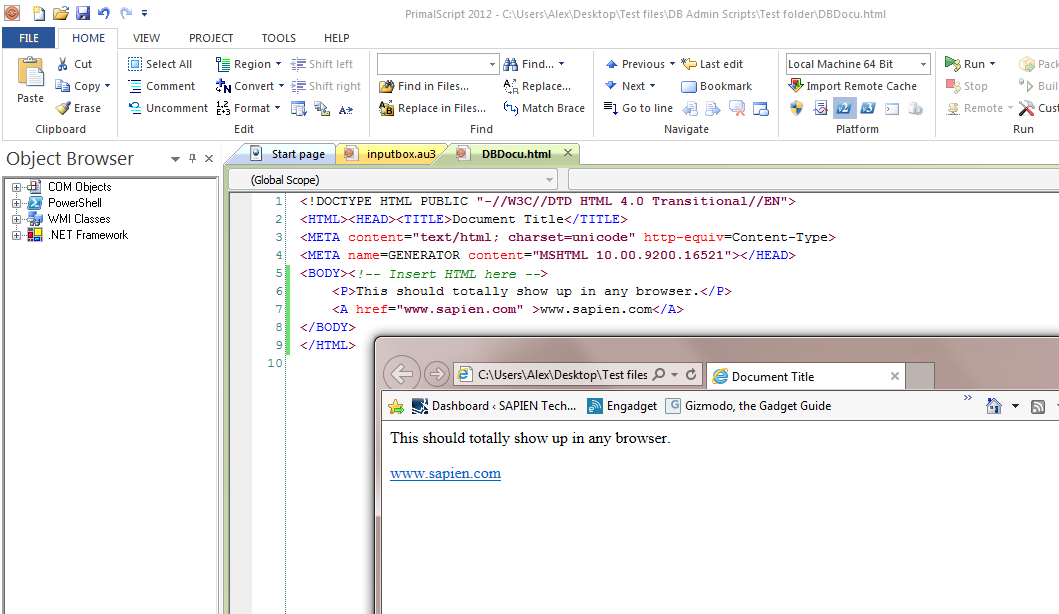
Task: Switch to the VIEW ribbon tab
Action: [146, 38]
